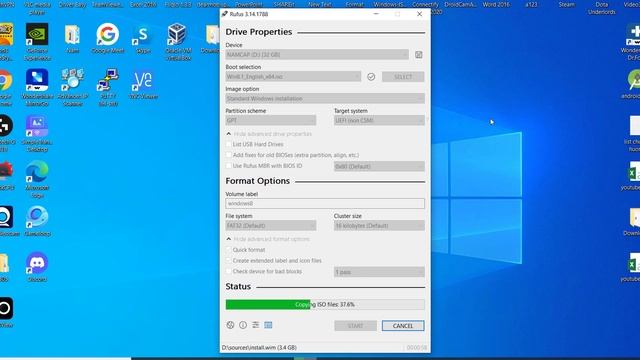This screenshot has height=360, width=640.
Task: Click the Copying ISO files progress bar
Action: coord(325,304)
